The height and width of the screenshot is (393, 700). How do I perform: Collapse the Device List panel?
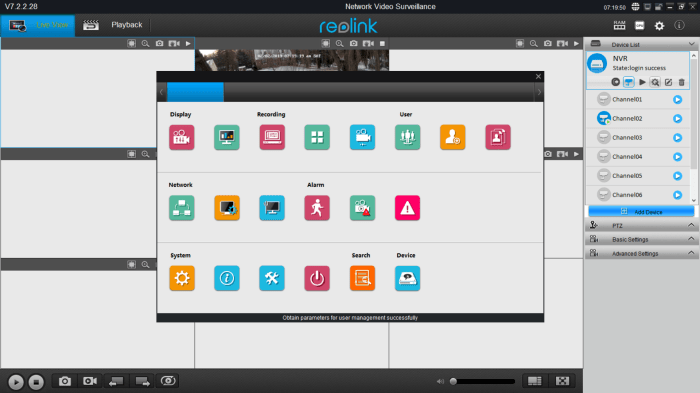pos(692,44)
